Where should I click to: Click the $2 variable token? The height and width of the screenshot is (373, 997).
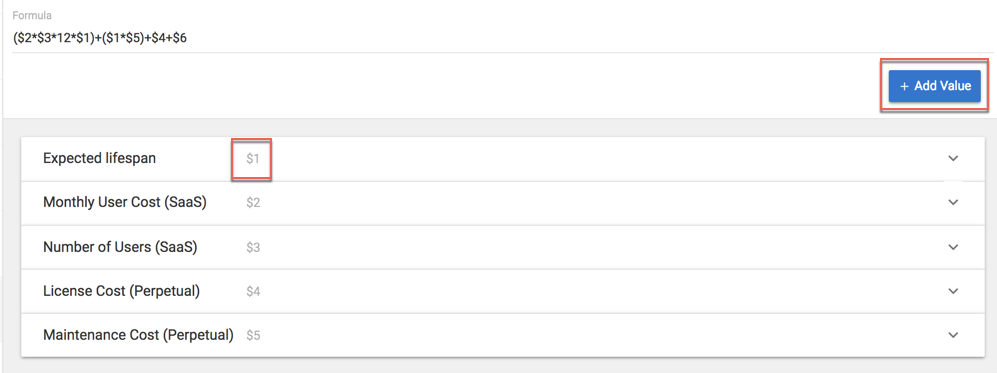coord(253,203)
